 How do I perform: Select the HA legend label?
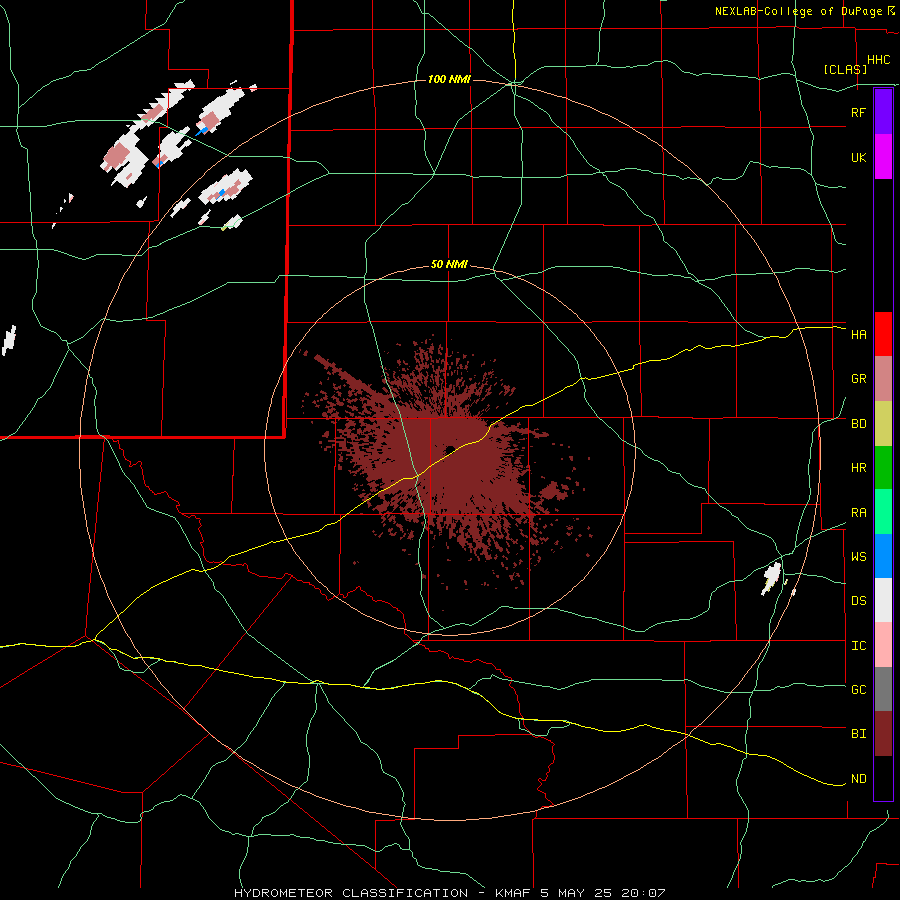[858, 334]
